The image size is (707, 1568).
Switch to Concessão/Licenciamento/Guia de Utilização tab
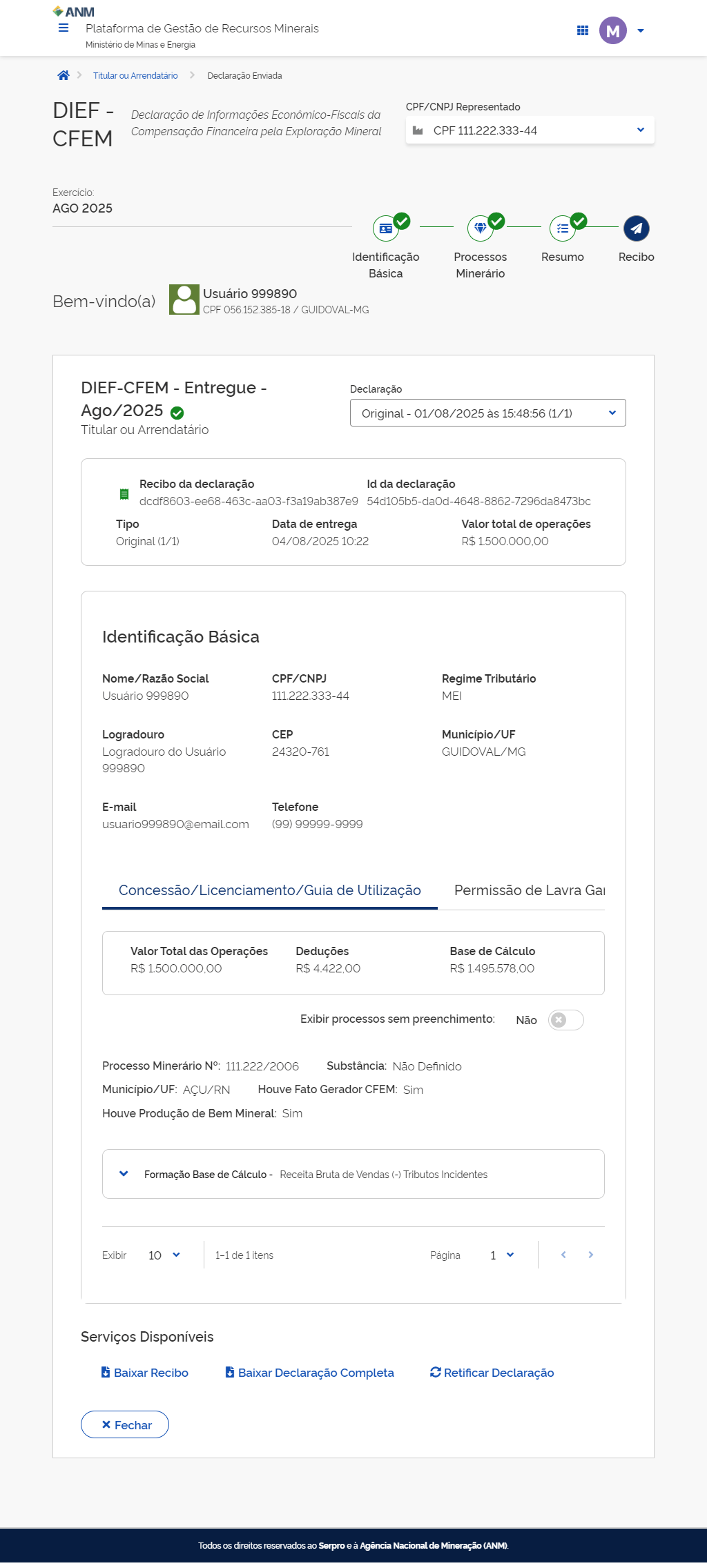[x=269, y=890]
